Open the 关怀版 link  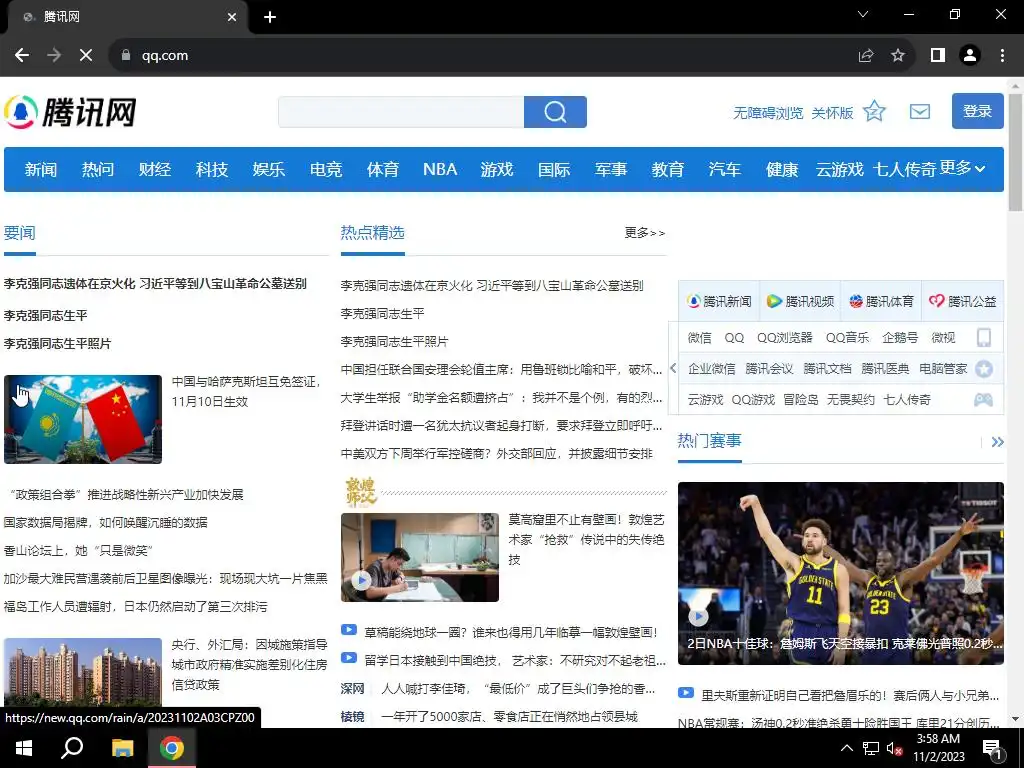pos(832,113)
